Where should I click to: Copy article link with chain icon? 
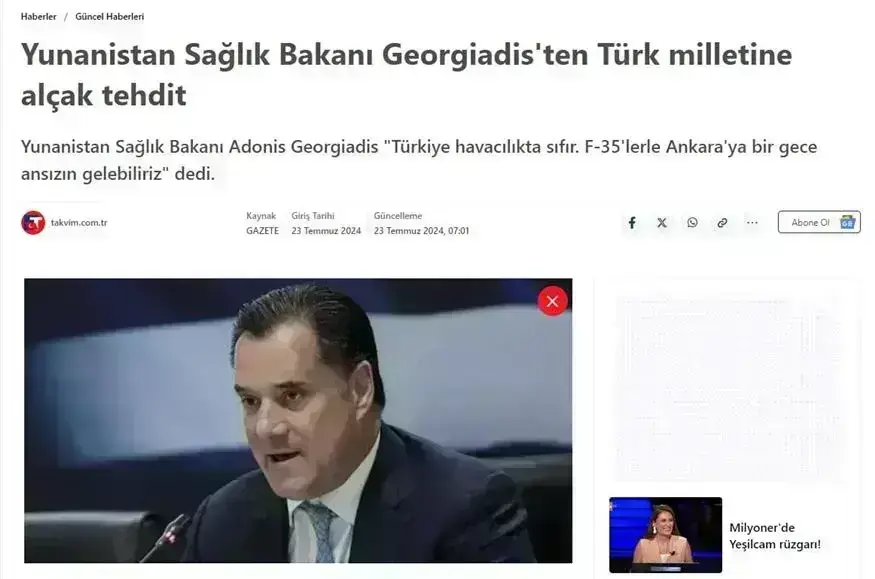pyautogui.click(x=722, y=223)
